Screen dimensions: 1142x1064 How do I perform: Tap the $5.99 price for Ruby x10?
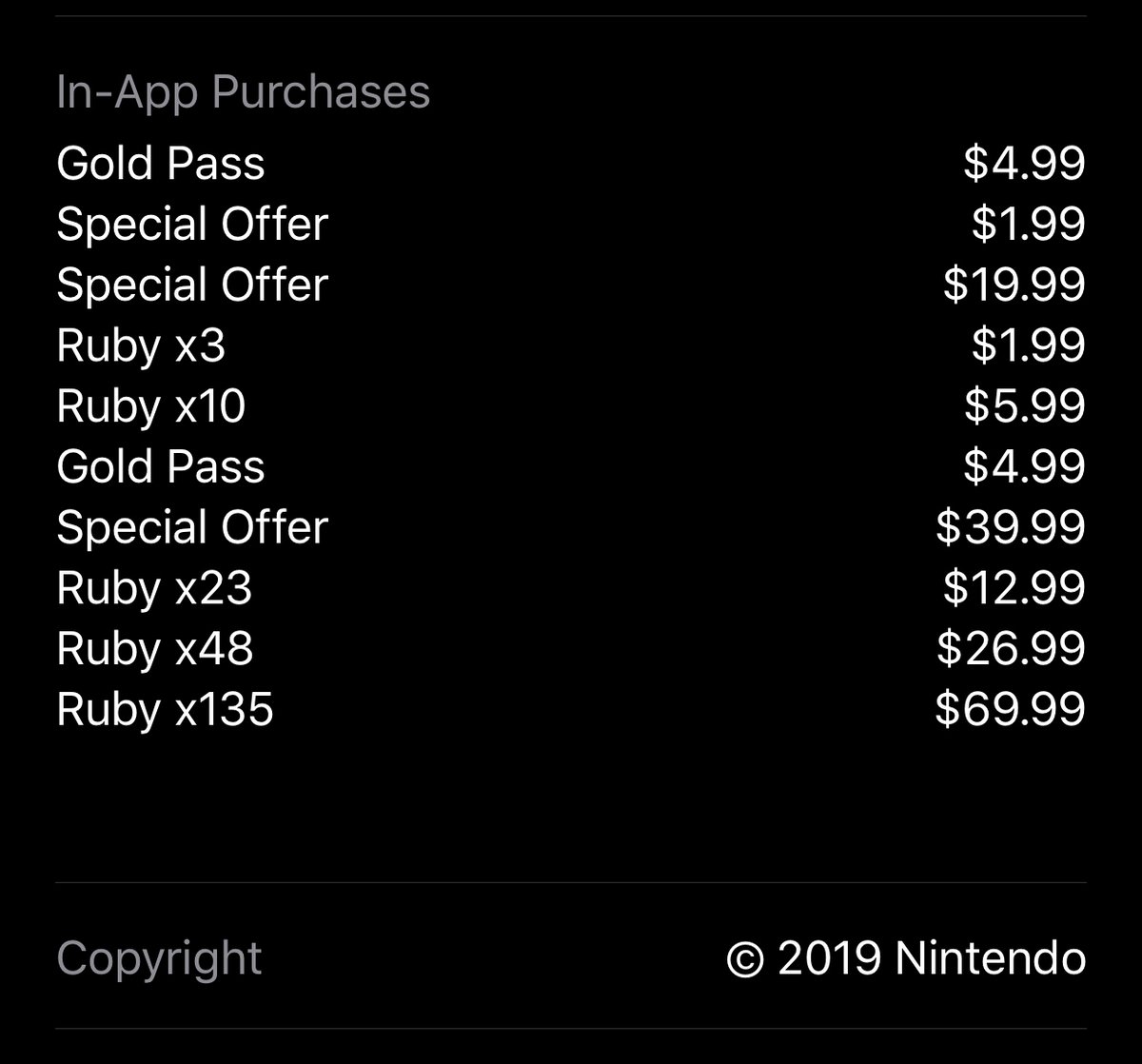tap(1024, 406)
